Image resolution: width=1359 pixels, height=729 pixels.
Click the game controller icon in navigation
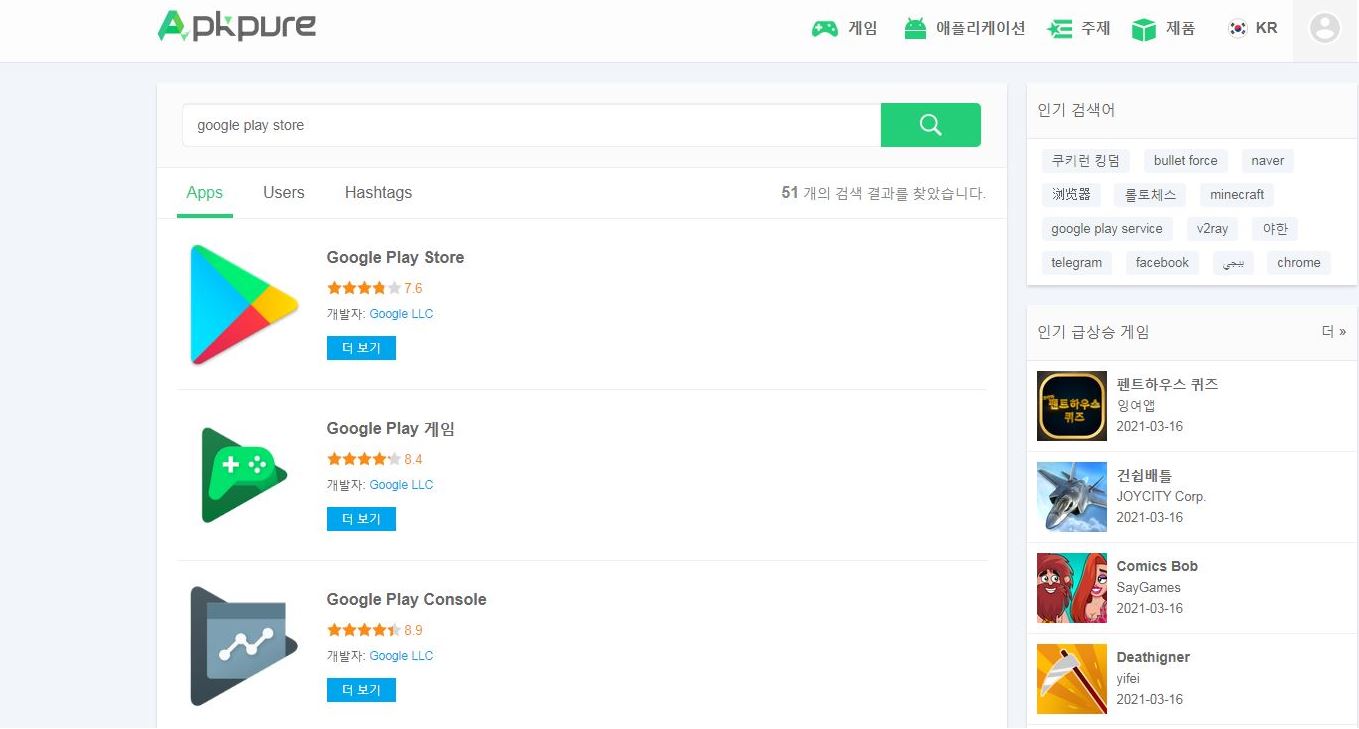(x=824, y=29)
